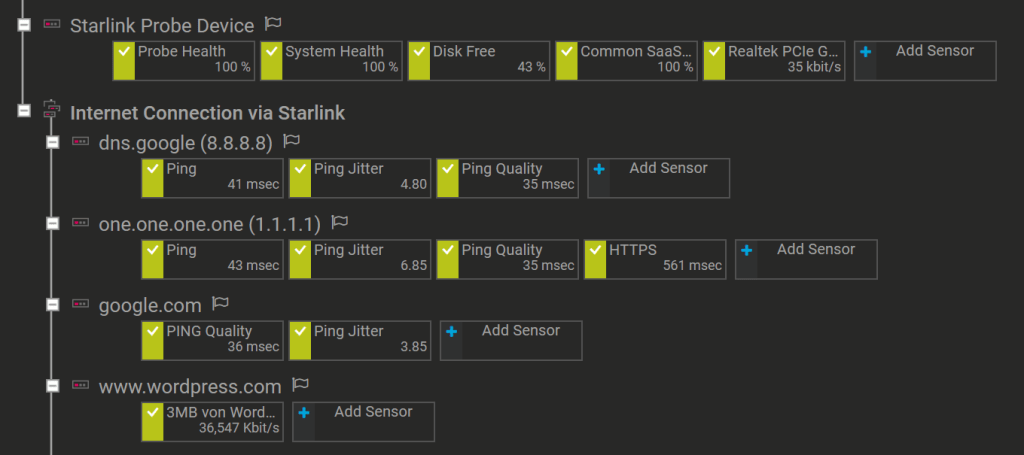Click the HTTPS sensor status checkmark
This screenshot has height=455, width=1024.
[596, 251]
